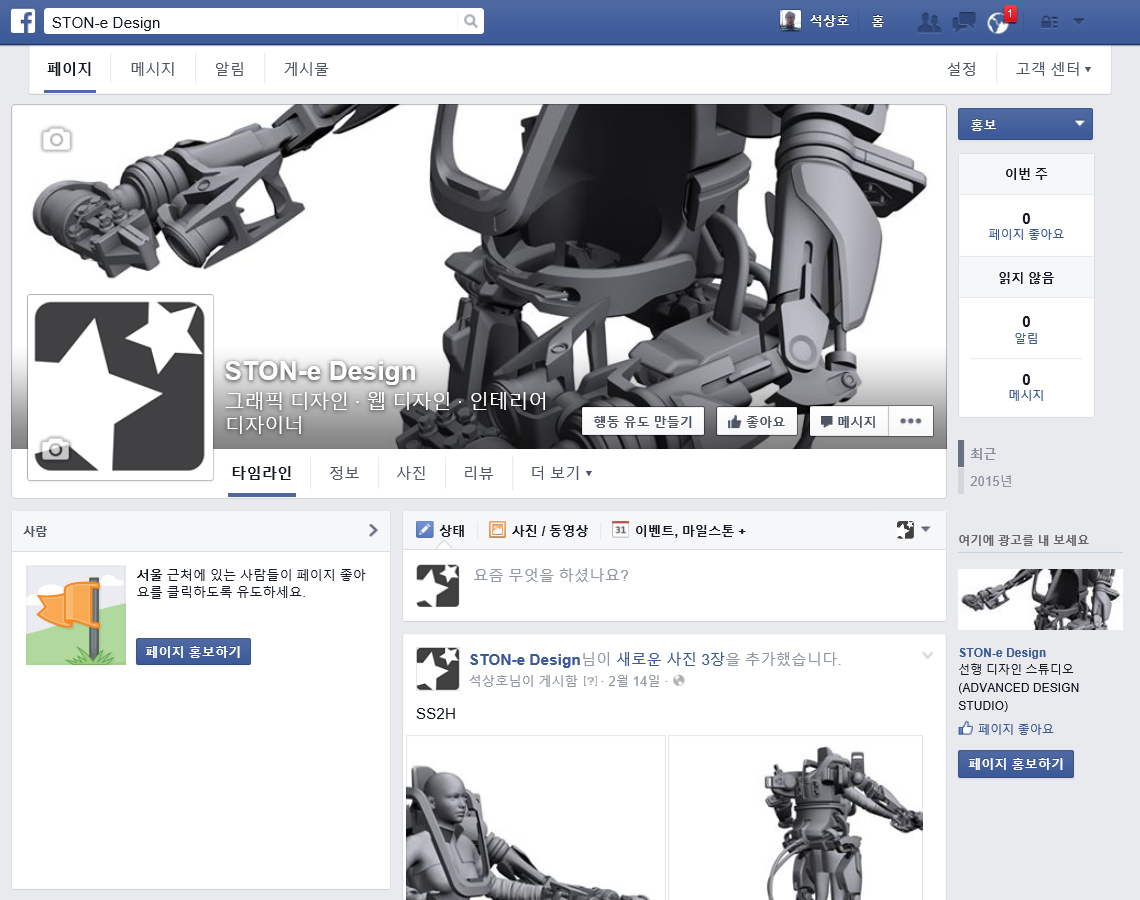Viewport: 1140px width, 900px height.
Task: Click the 메시지 stat link in sidebar
Action: (x=1026, y=395)
